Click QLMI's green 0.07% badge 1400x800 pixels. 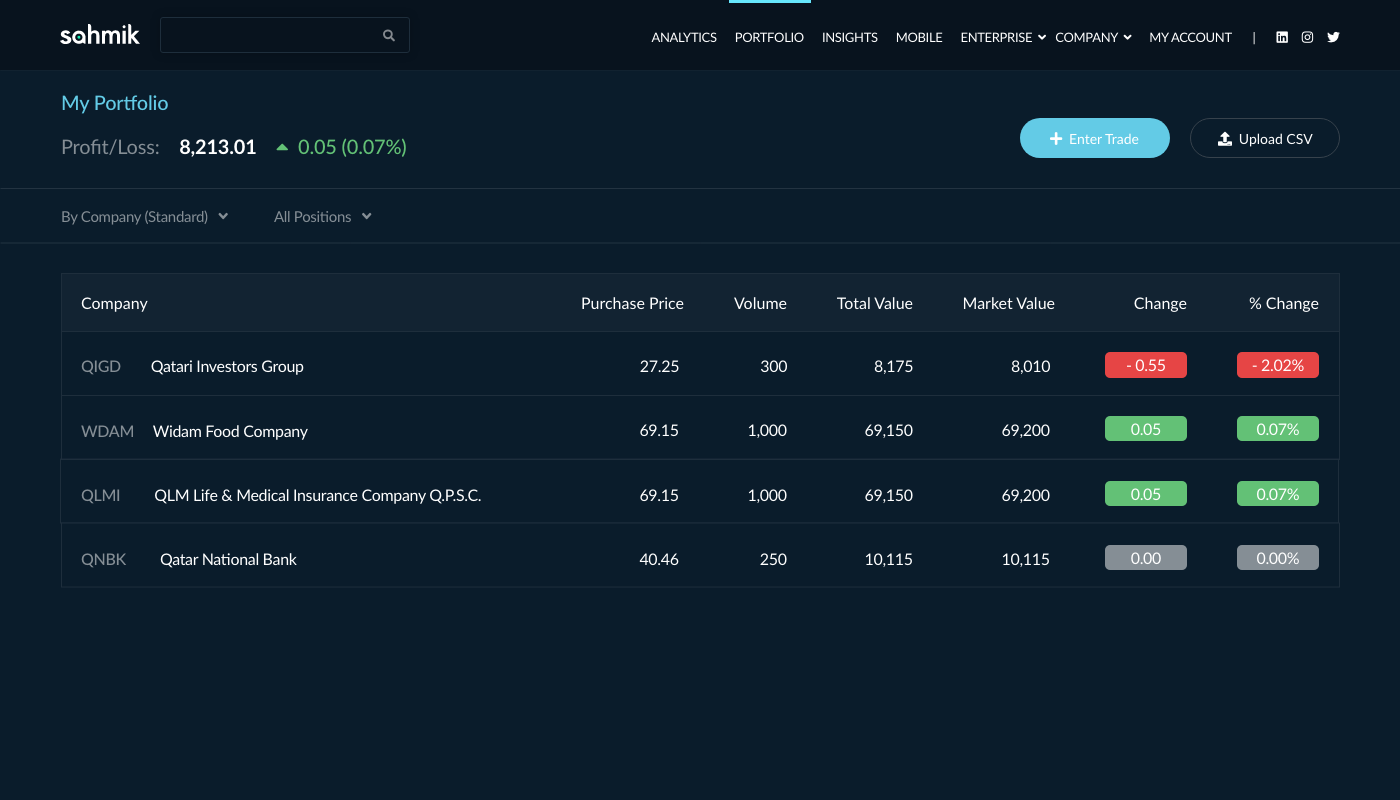[x=1278, y=494]
